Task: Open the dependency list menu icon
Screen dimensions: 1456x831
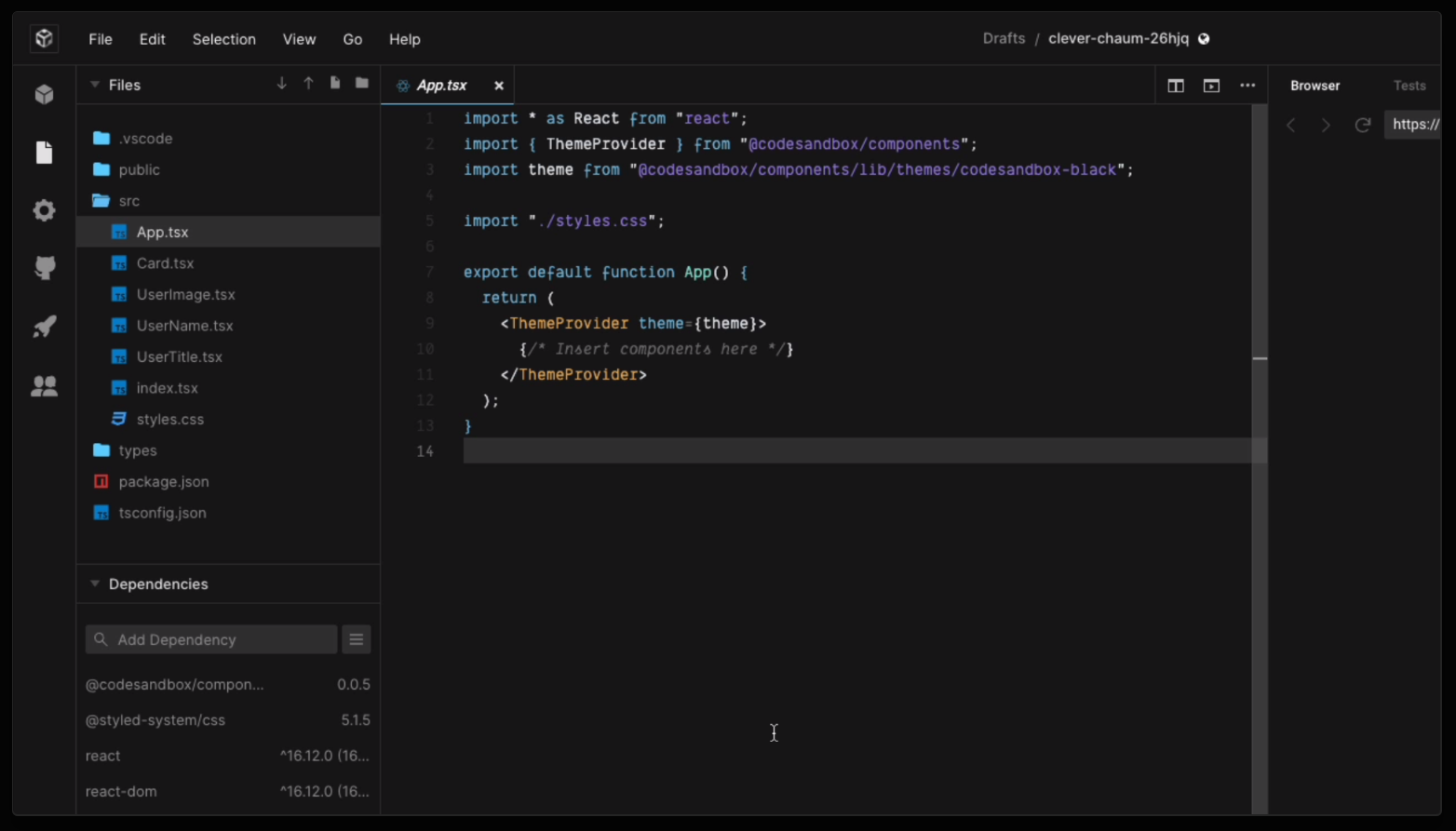Action: 357,639
